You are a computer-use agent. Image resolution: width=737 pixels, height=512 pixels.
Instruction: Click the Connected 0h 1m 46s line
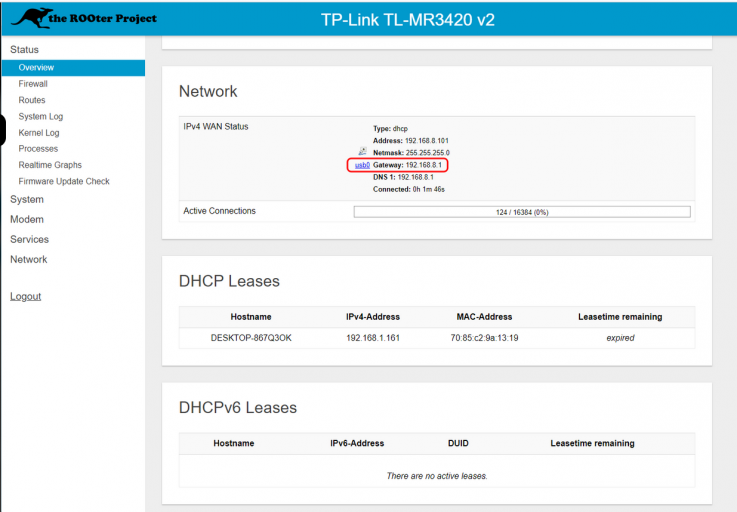(409, 189)
